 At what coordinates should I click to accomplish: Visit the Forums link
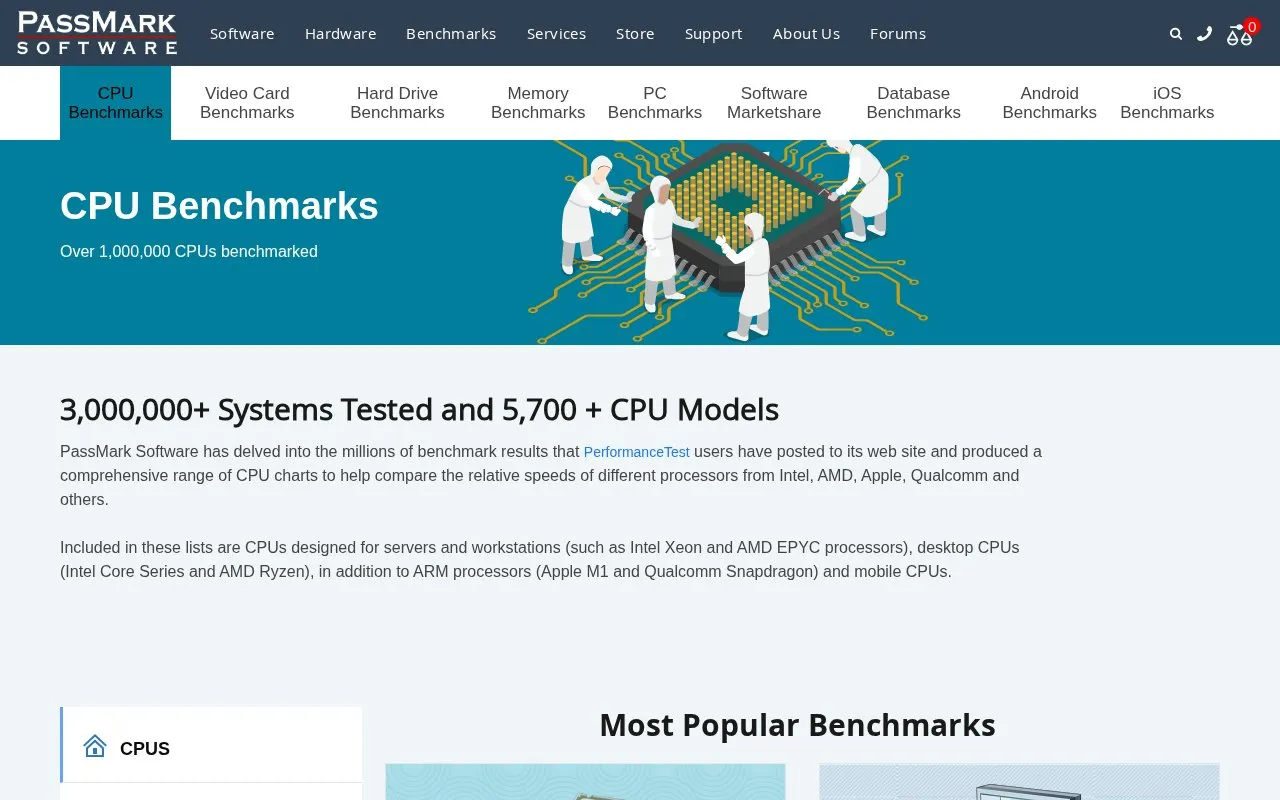[x=898, y=34]
